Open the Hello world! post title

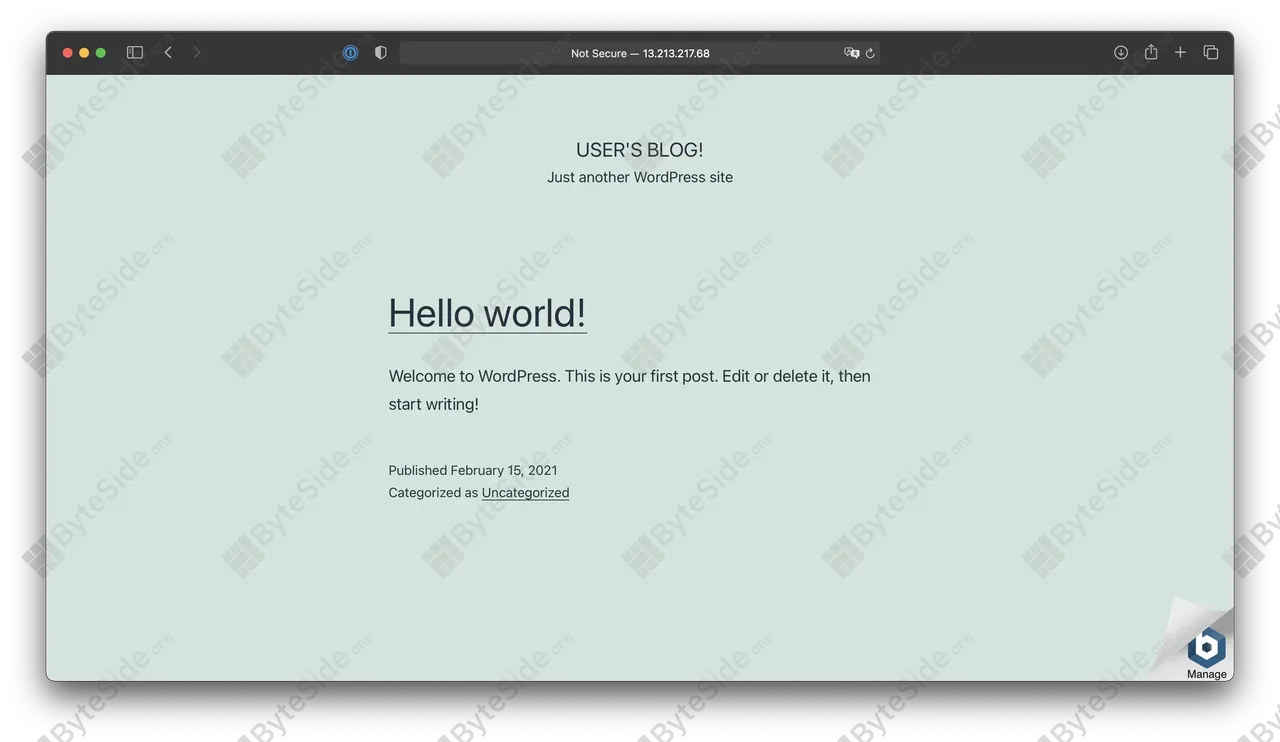tap(487, 313)
